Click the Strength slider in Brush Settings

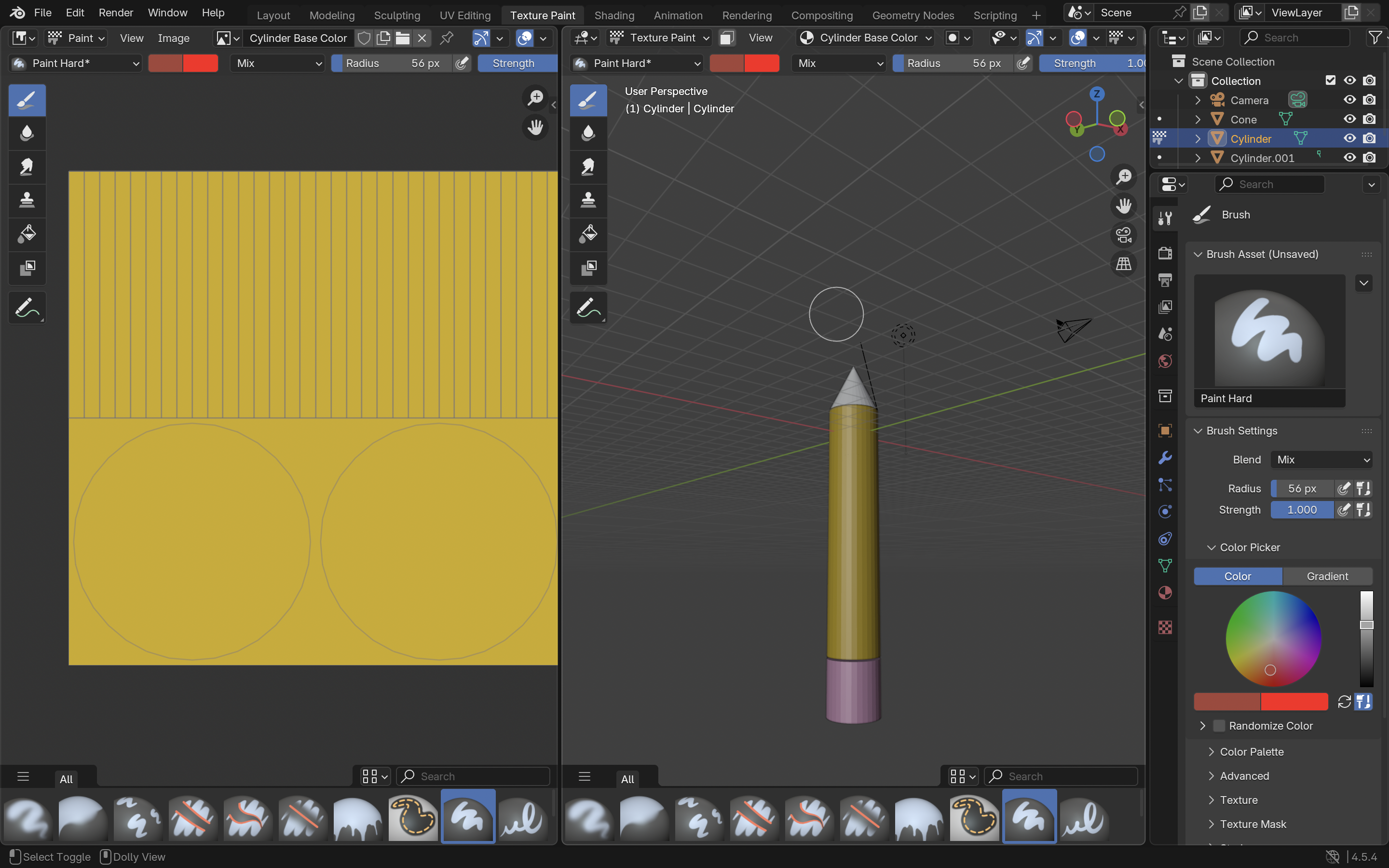coord(1301,510)
